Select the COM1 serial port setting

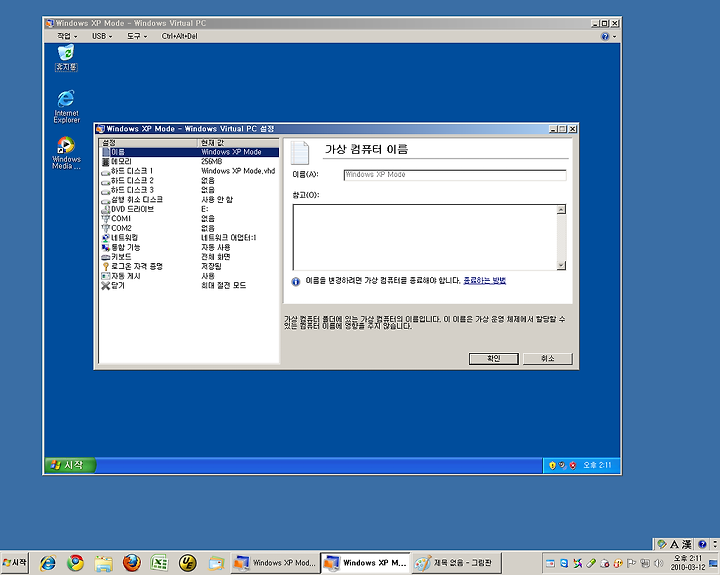pos(189,219)
